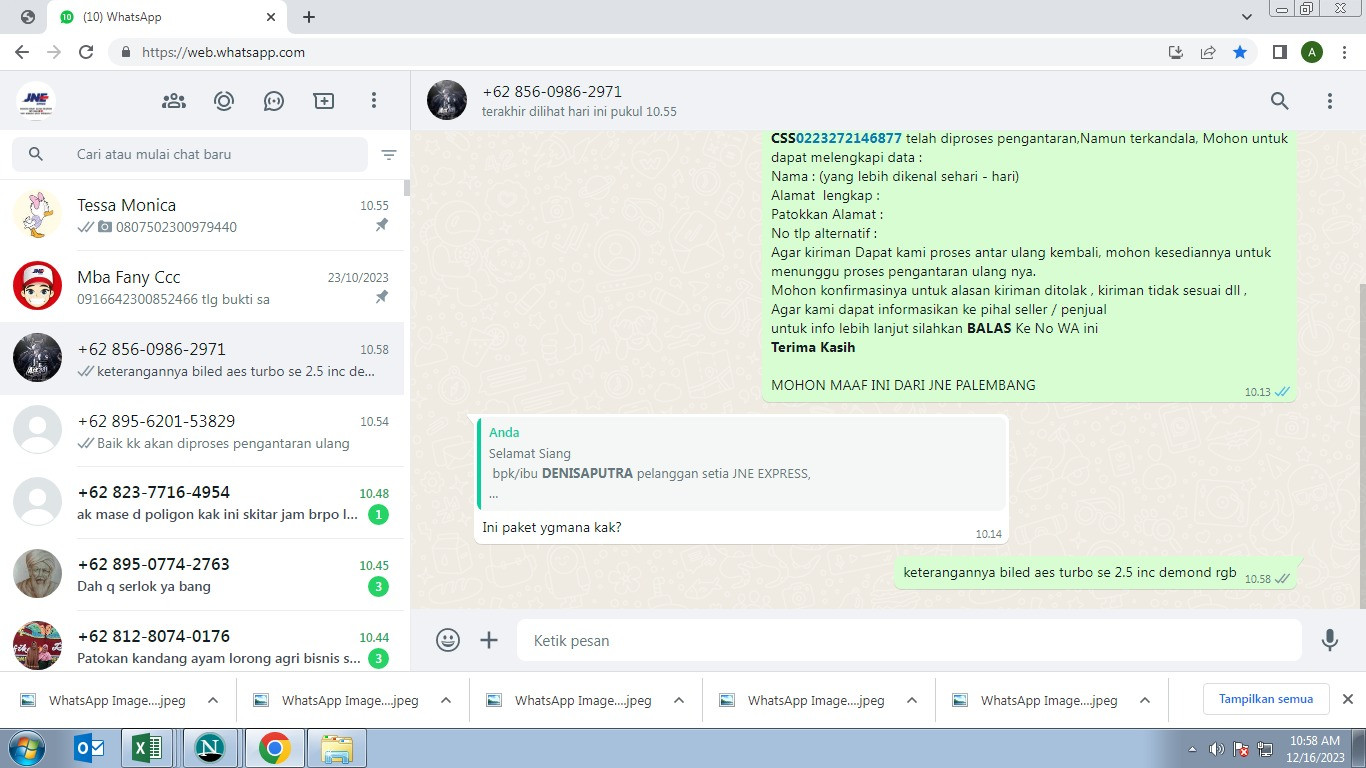Screen dimensions: 1366x768
Task: Click the pin icon on Mba Fany Ccc chat
Action: pos(381,298)
